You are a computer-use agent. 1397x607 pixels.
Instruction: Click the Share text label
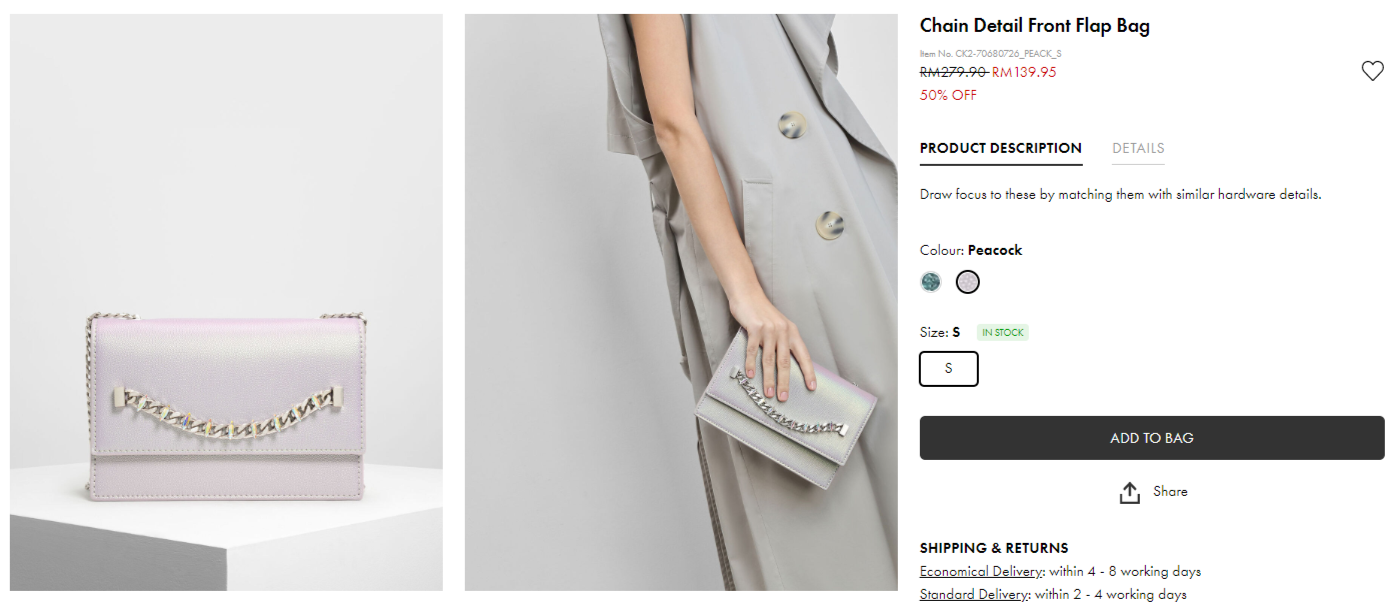tap(1170, 491)
